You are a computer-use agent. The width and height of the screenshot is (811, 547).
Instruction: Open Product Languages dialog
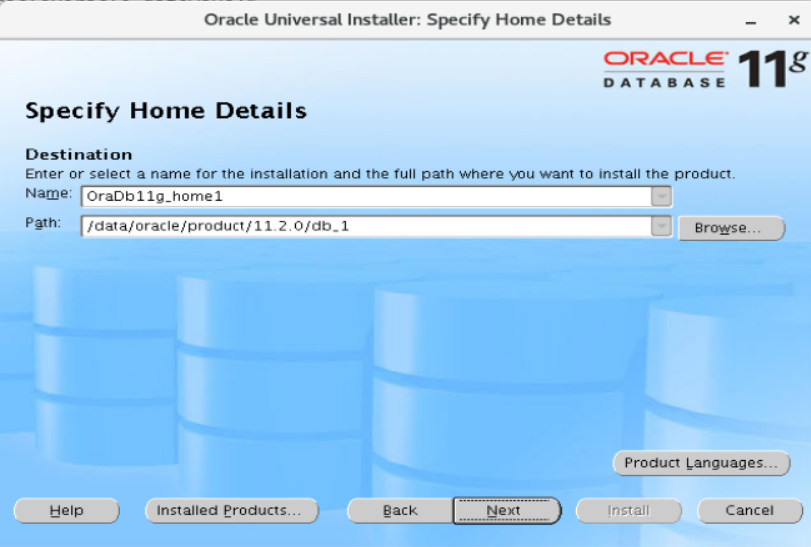[x=701, y=463]
